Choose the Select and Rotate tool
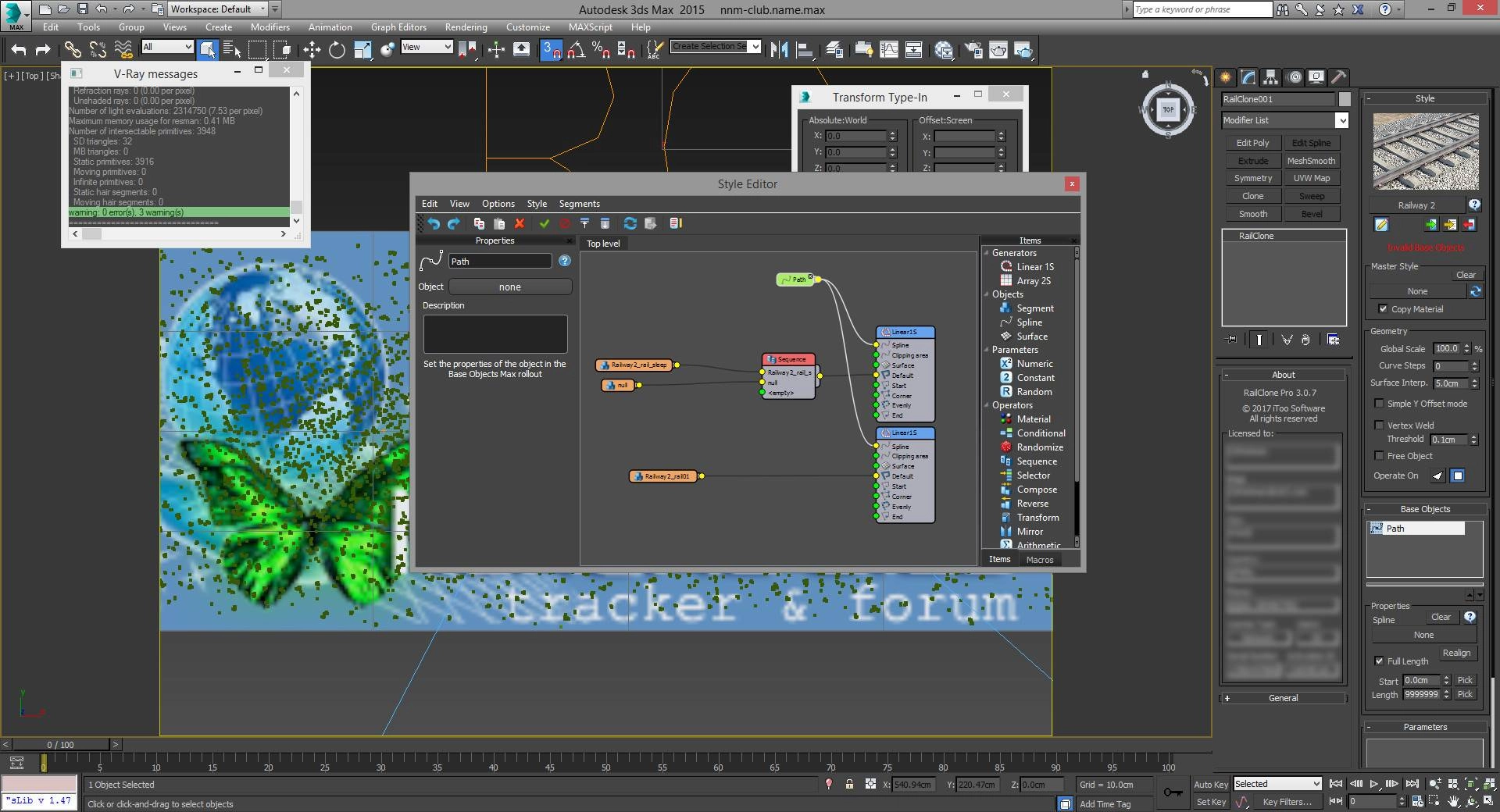 click(337, 50)
